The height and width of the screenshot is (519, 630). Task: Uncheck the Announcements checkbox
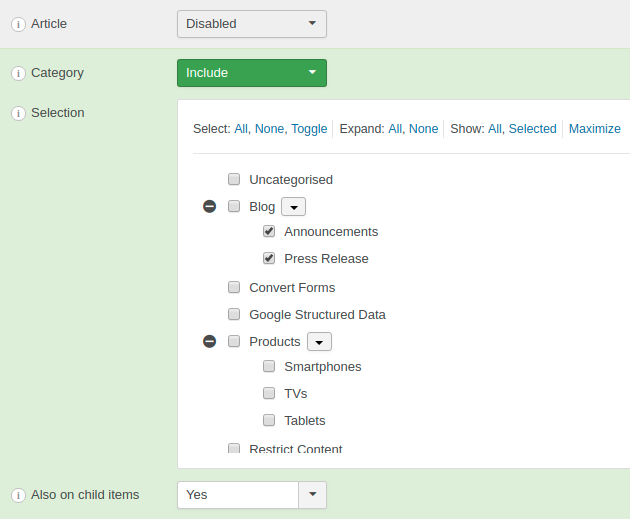tap(269, 231)
